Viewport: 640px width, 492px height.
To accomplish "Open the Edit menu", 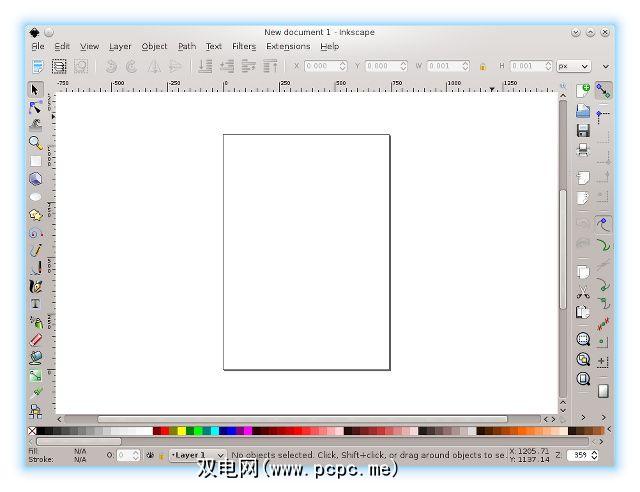I will point(62,46).
